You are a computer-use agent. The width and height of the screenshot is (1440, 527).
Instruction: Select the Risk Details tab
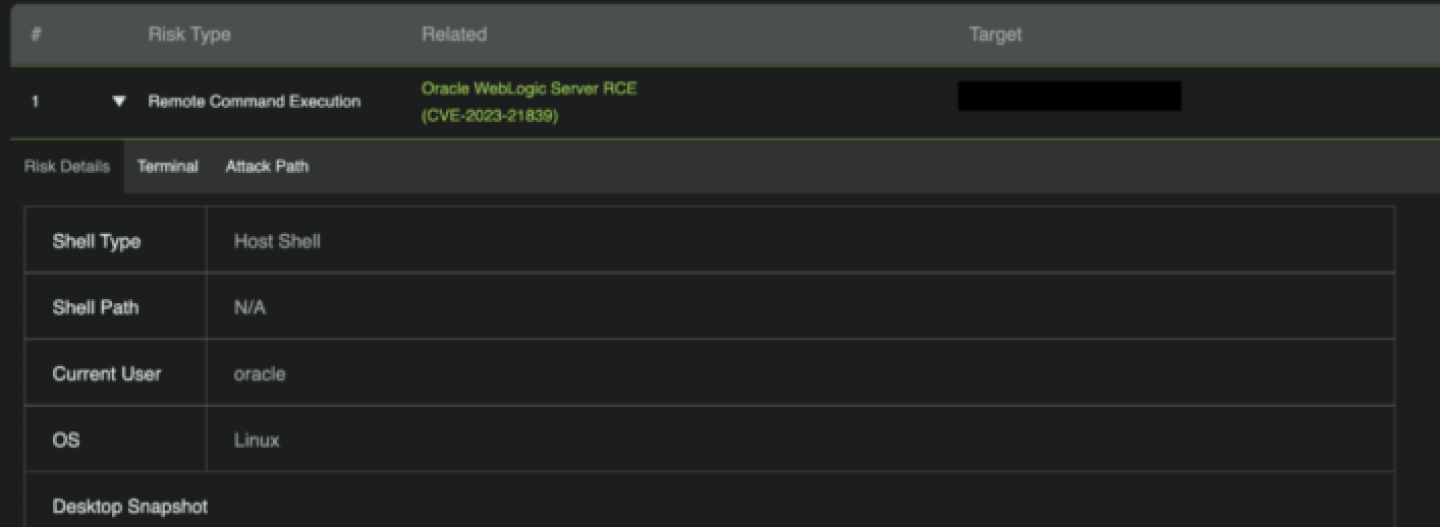[67, 167]
